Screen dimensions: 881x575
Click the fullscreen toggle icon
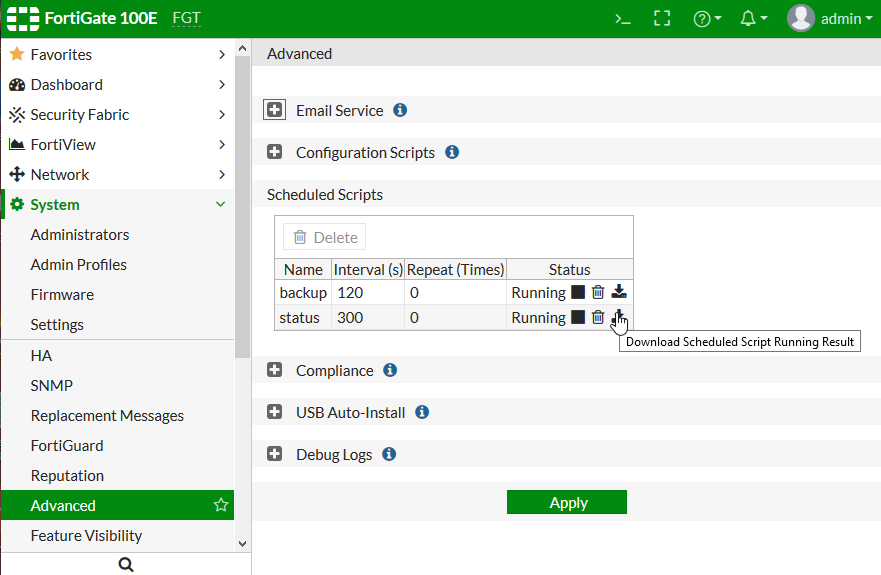pos(662,19)
